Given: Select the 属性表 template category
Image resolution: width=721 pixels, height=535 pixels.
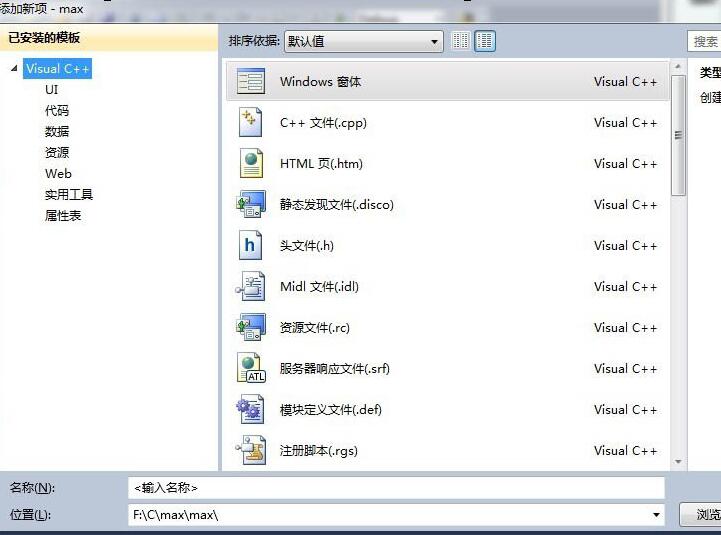Looking at the screenshot, I should pyautogui.click(x=63, y=215).
